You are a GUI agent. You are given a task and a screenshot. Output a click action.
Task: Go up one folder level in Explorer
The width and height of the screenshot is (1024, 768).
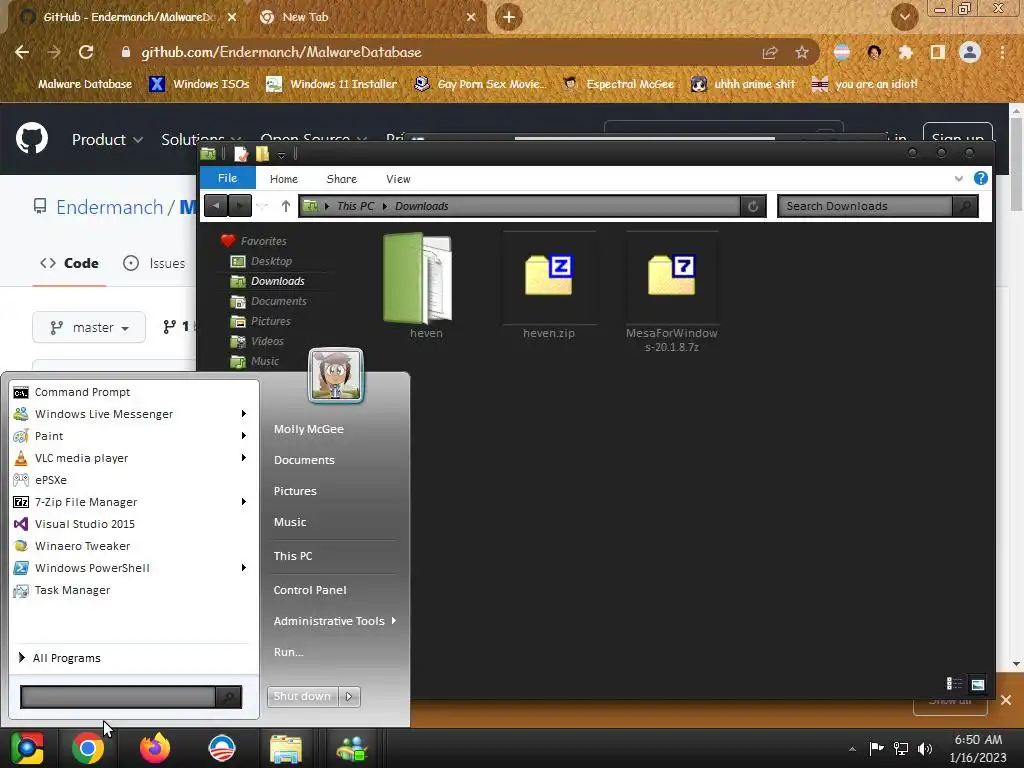coord(285,206)
